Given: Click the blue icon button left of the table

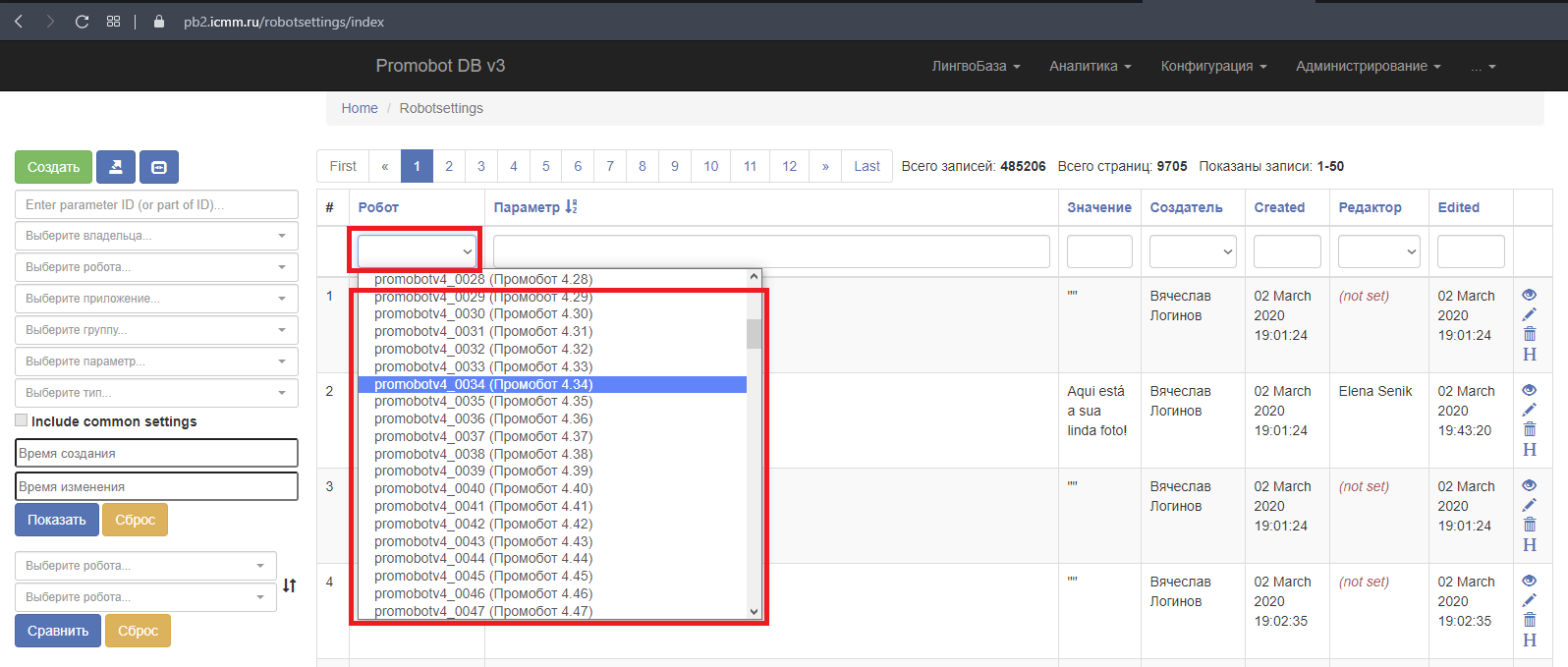Looking at the screenshot, I should click(159, 167).
